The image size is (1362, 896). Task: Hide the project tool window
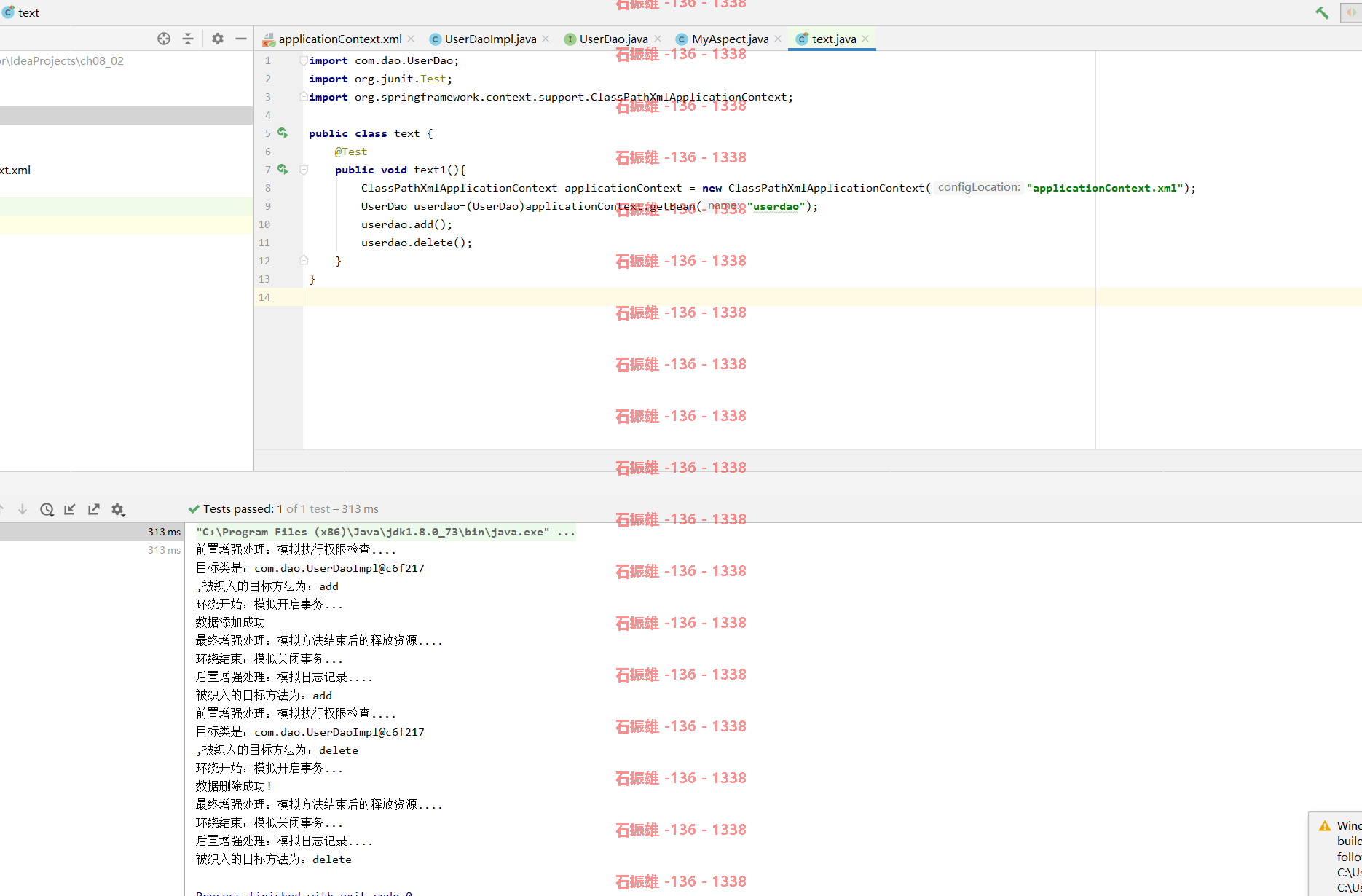[x=241, y=39]
